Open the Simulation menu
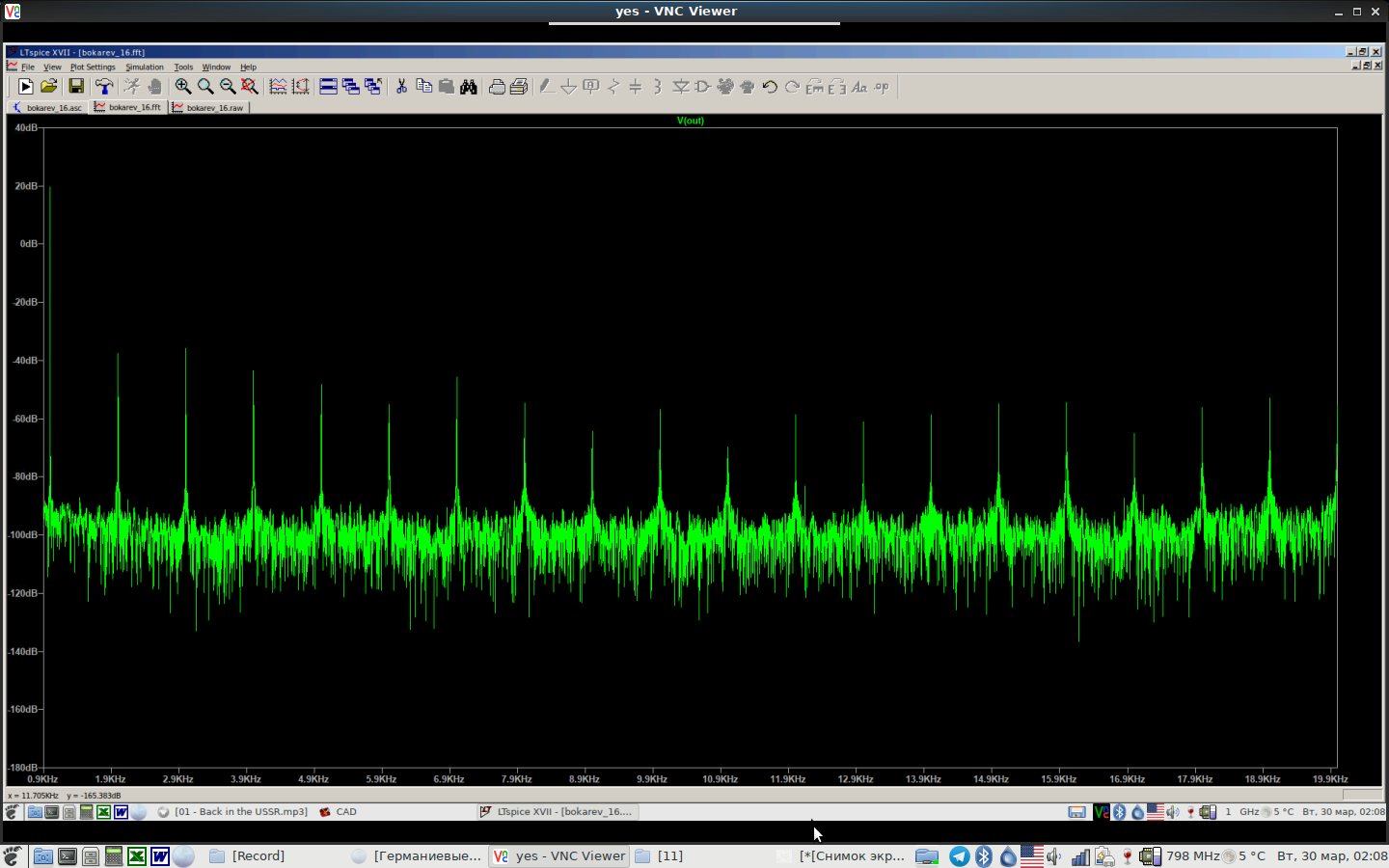Image resolution: width=1389 pixels, height=868 pixels. pos(145,68)
